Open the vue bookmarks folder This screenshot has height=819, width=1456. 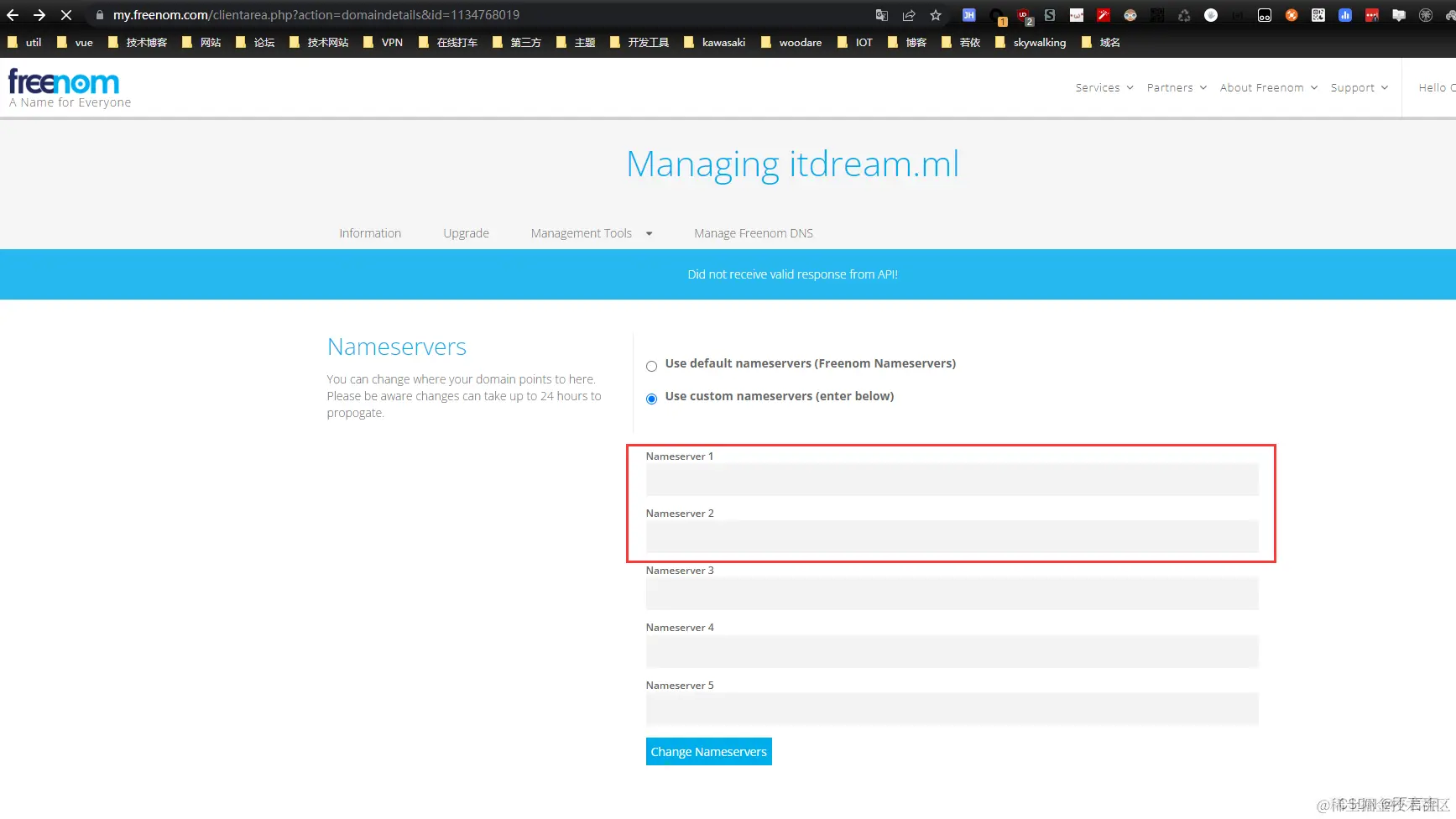point(75,42)
